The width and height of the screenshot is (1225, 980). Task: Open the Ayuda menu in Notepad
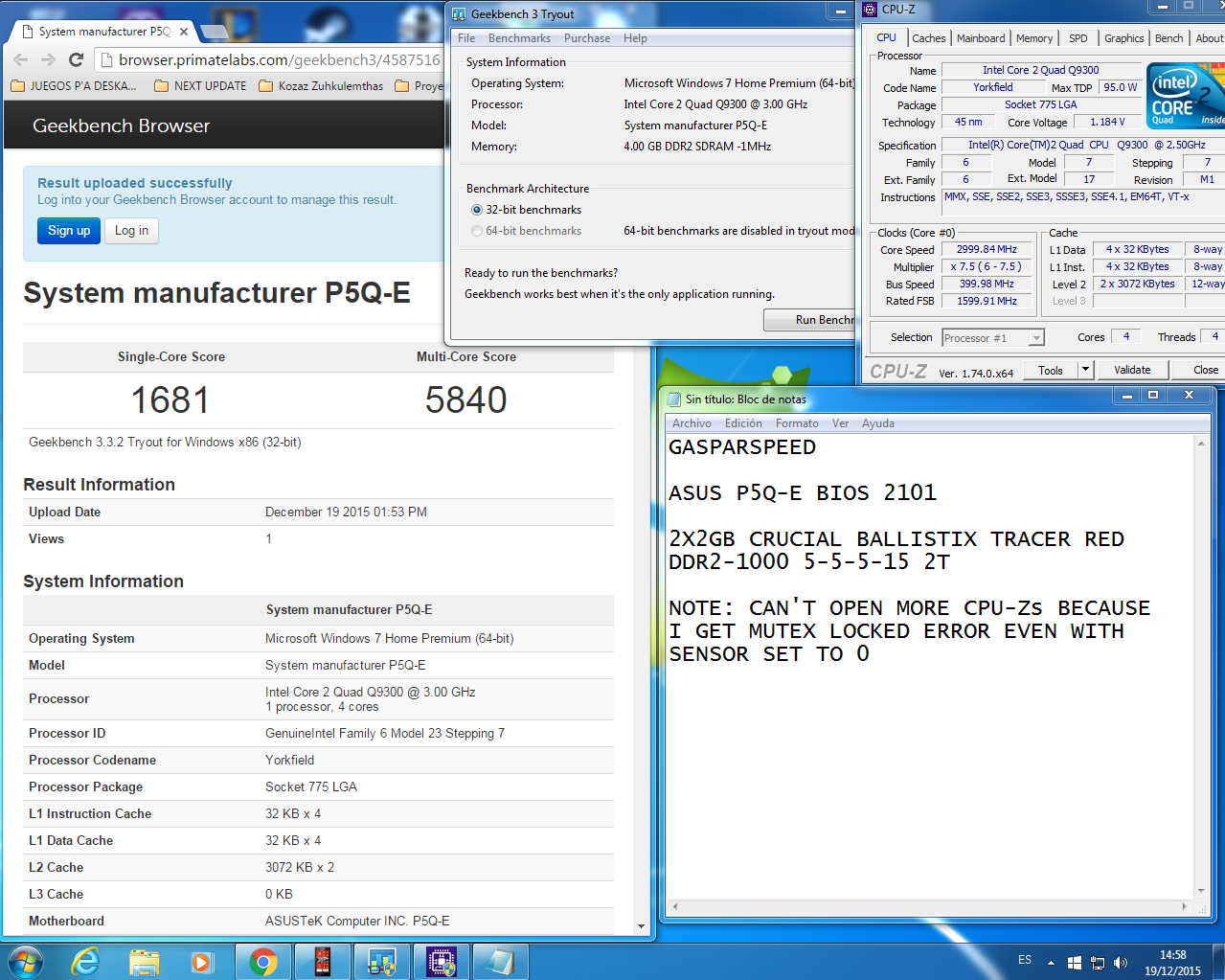pyautogui.click(x=878, y=423)
